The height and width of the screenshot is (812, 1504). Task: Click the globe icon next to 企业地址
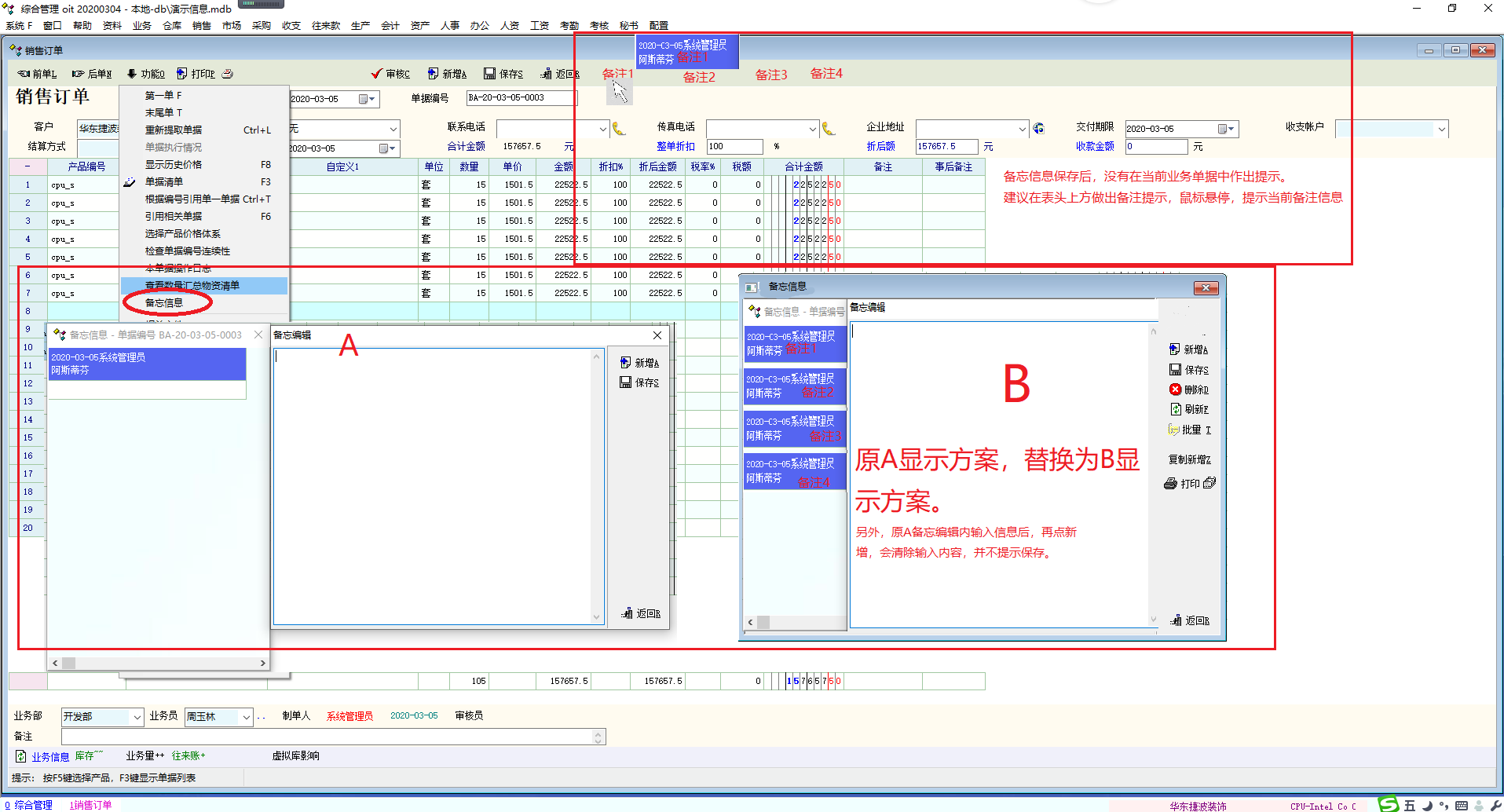[x=1038, y=129]
